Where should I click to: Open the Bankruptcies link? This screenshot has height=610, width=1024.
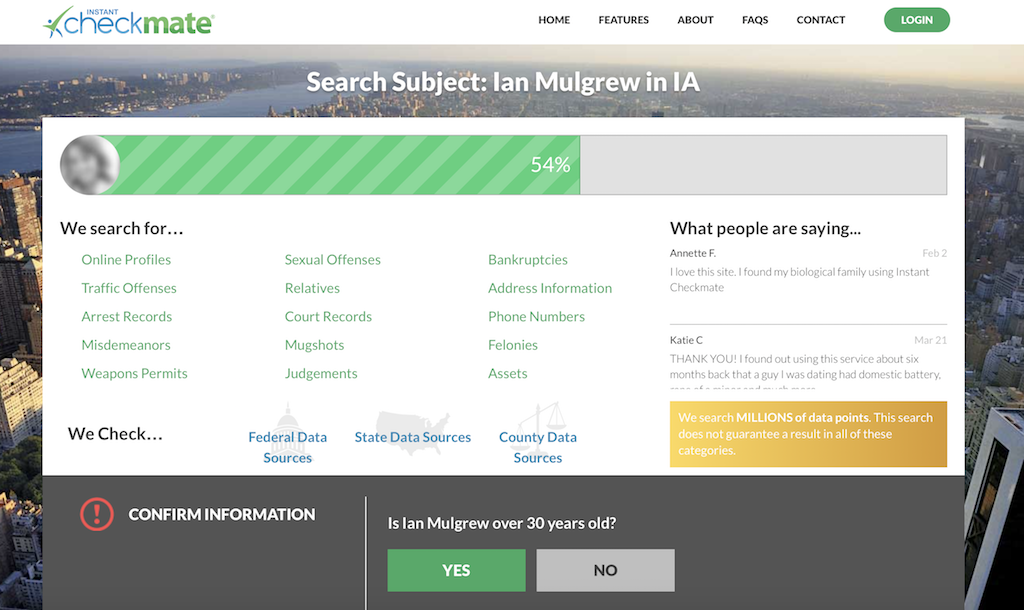pos(528,259)
